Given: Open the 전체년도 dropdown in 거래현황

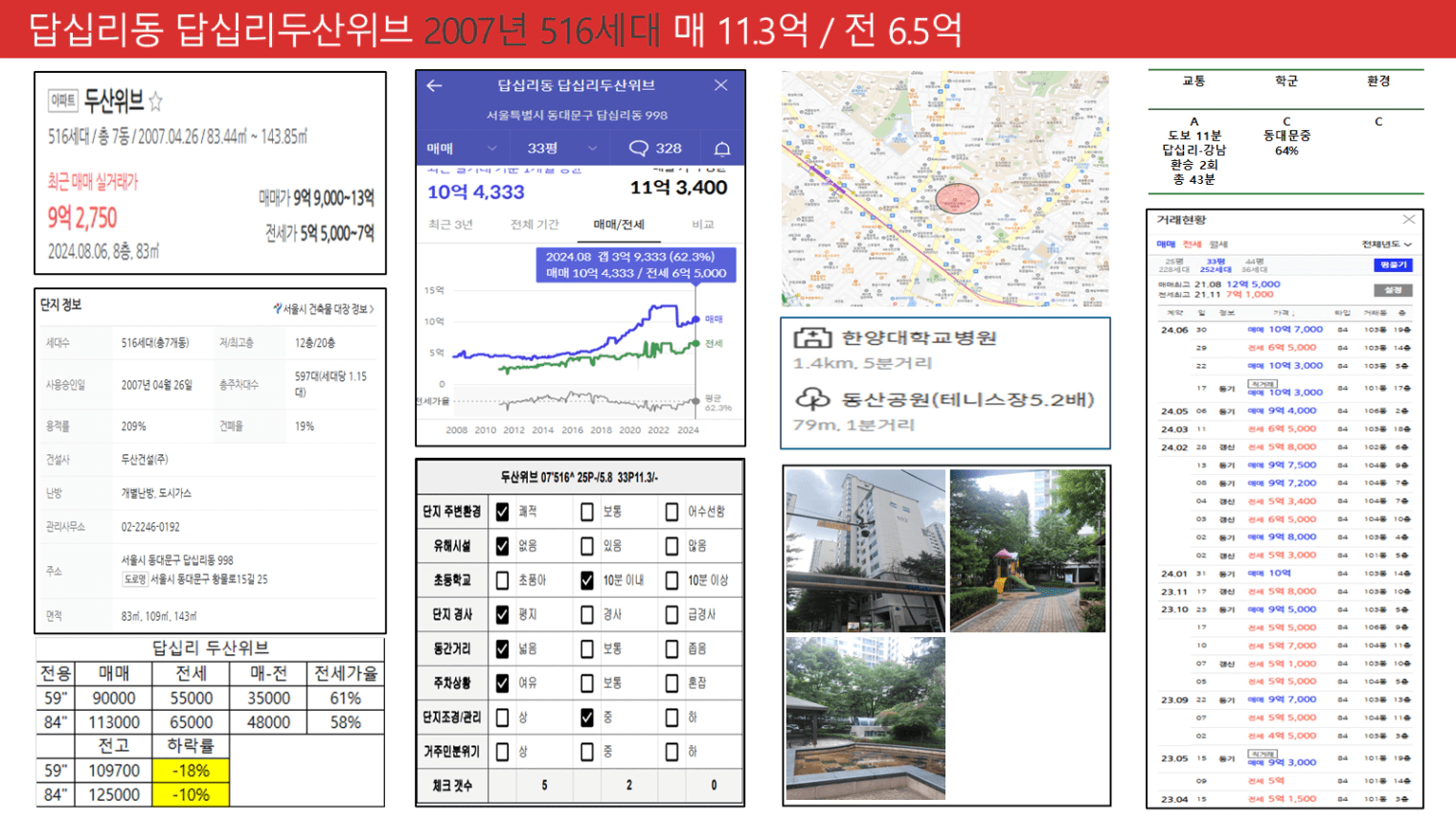Looking at the screenshot, I should click(1387, 244).
